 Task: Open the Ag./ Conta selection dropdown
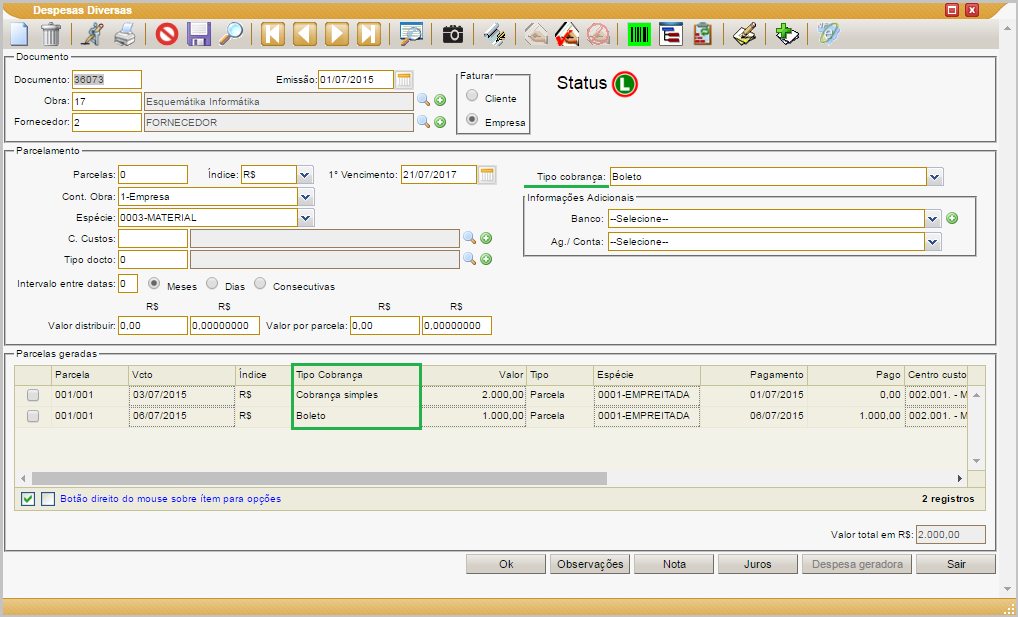(932, 242)
